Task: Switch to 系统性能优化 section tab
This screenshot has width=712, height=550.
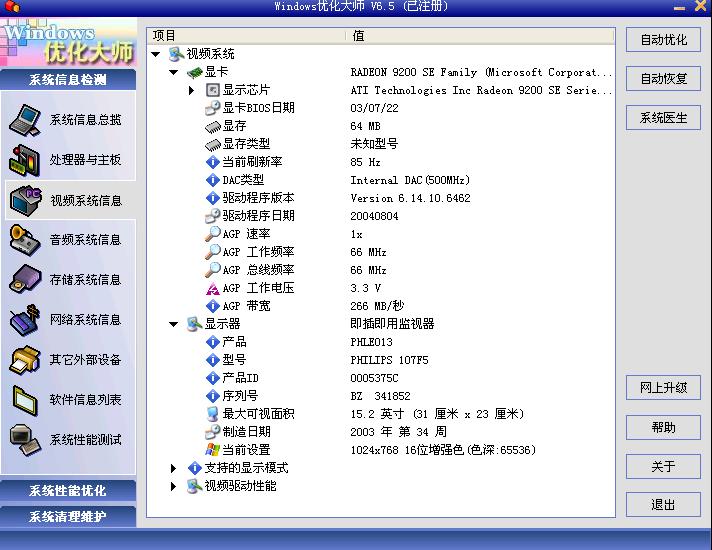Action: (x=68, y=491)
